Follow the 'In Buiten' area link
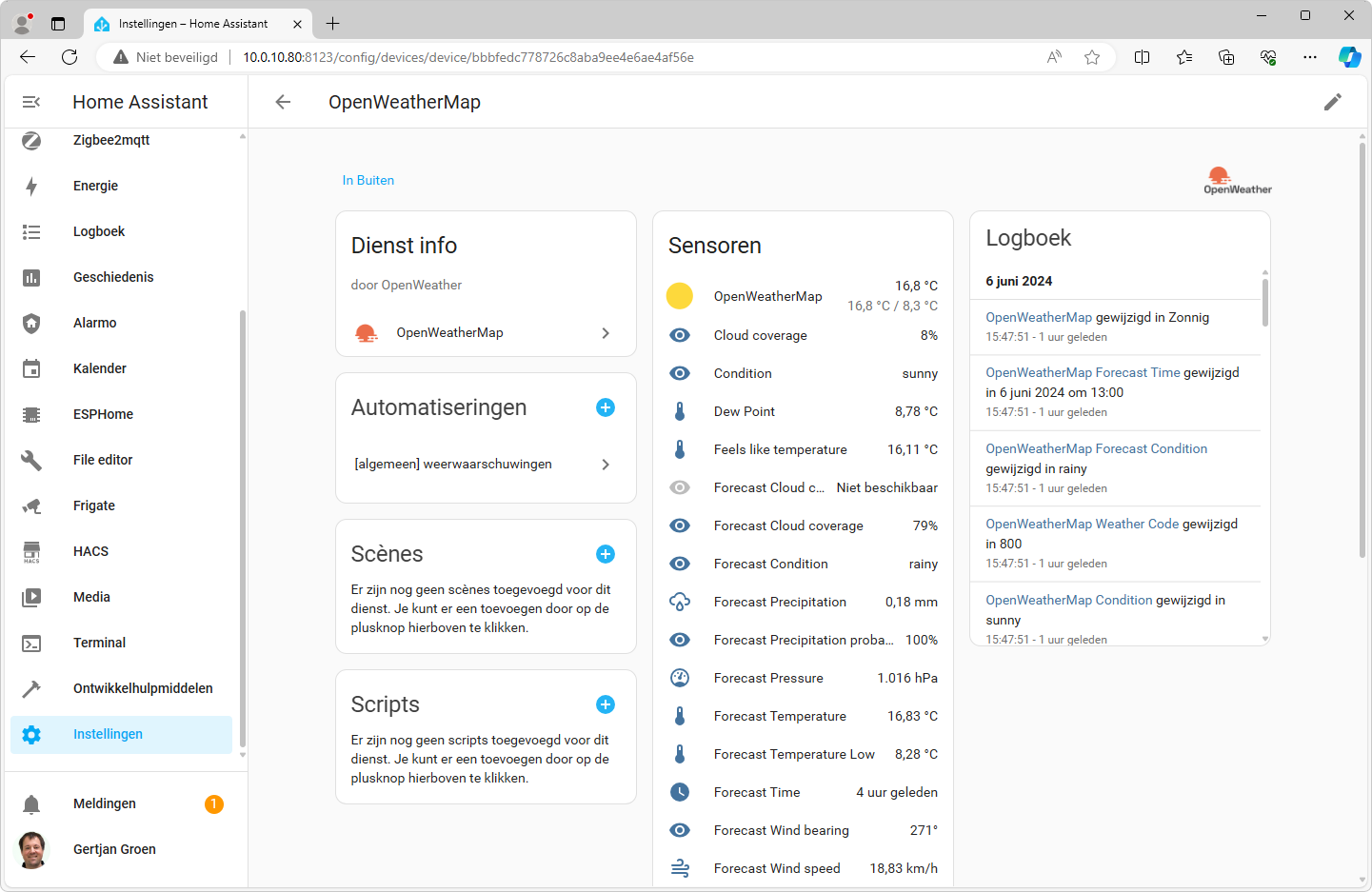The image size is (1372, 892). pyautogui.click(x=368, y=180)
